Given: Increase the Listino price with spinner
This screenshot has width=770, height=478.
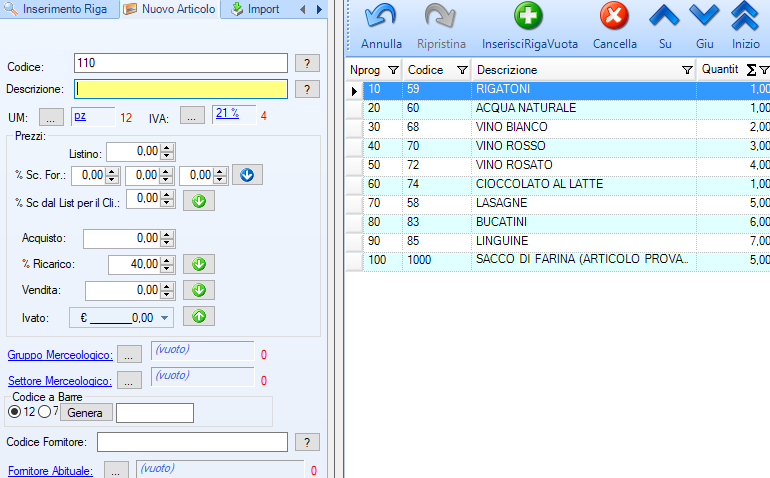Looking at the screenshot, I should pyautogui.click(x=167, y=147).
